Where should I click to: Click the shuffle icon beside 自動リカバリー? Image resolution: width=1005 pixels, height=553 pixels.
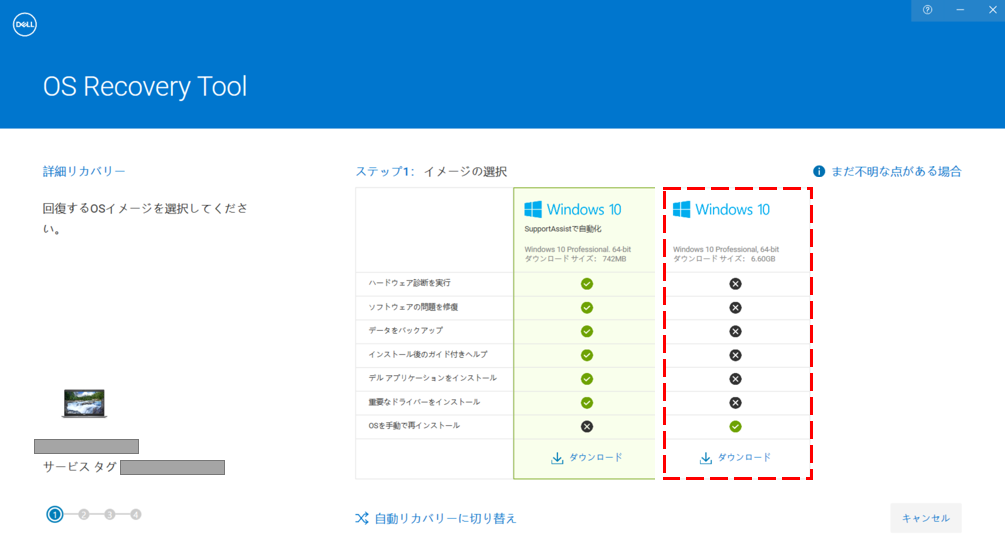[x=362, y=518]
